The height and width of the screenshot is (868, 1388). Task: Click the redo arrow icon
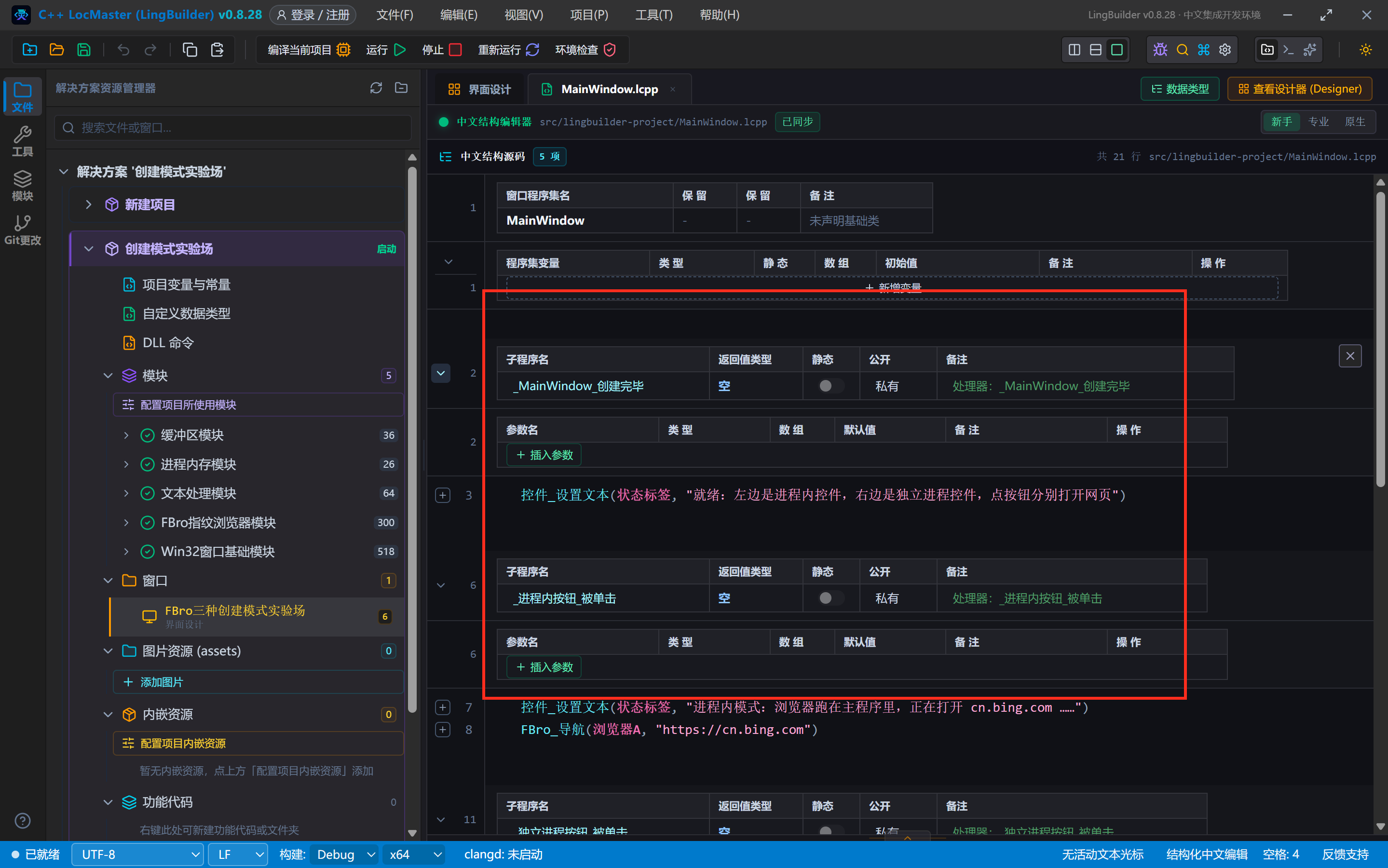[x=150, y=50]
